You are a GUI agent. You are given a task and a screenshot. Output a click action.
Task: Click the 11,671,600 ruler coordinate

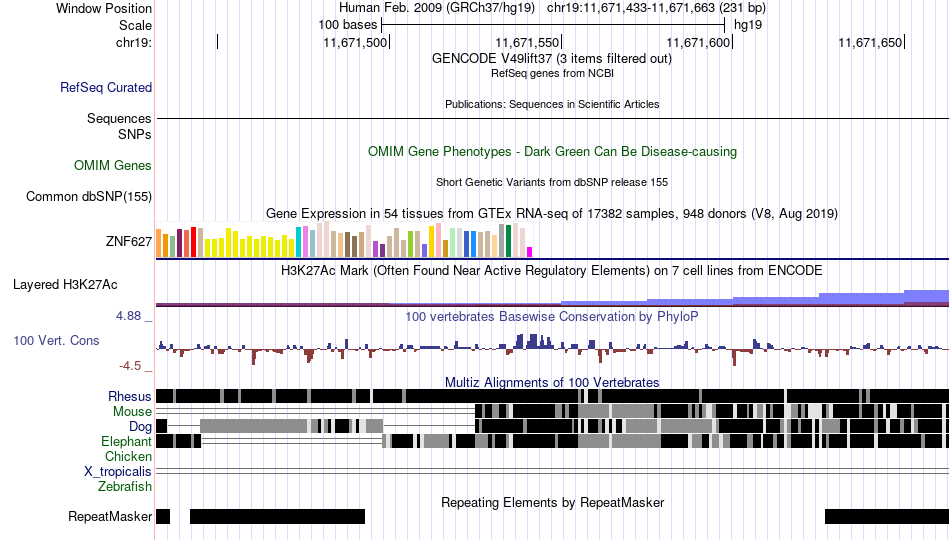pos(699,42)
